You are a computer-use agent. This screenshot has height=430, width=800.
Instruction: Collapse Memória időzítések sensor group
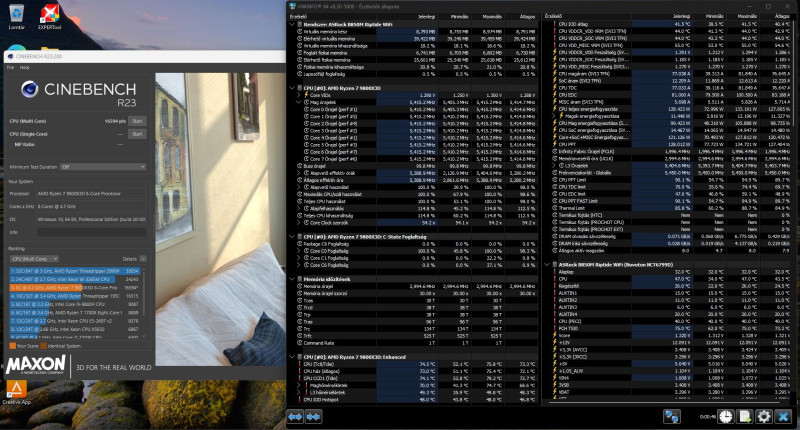[x=292, y=279]
